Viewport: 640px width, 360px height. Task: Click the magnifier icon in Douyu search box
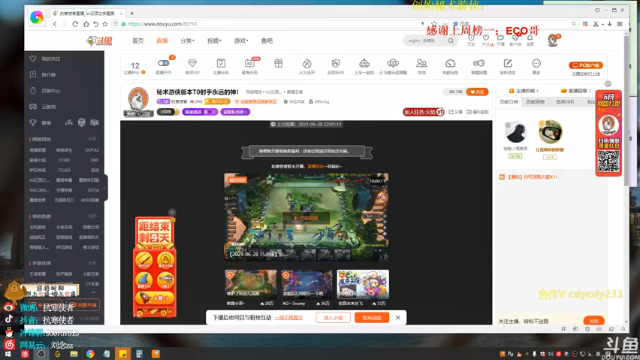coord(451,40)
